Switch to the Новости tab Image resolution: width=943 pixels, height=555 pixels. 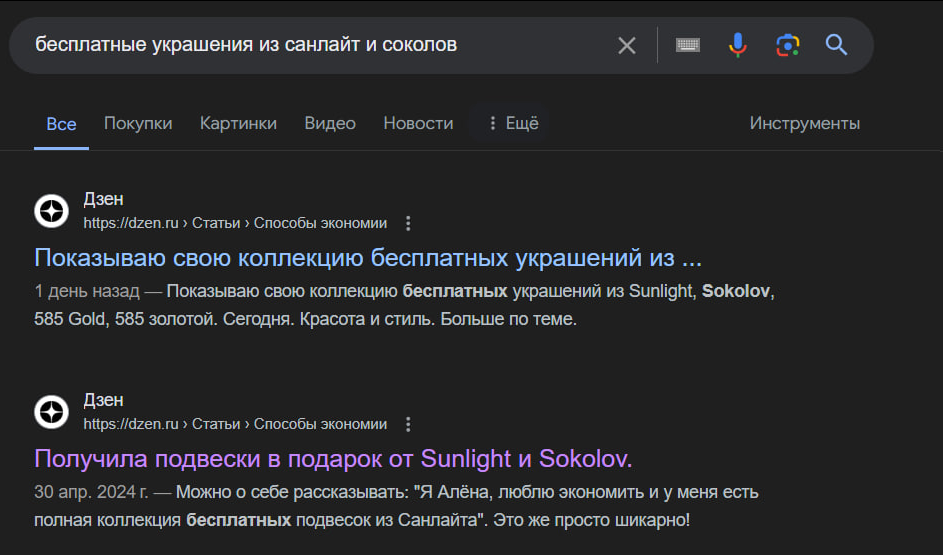pos(419,123)
